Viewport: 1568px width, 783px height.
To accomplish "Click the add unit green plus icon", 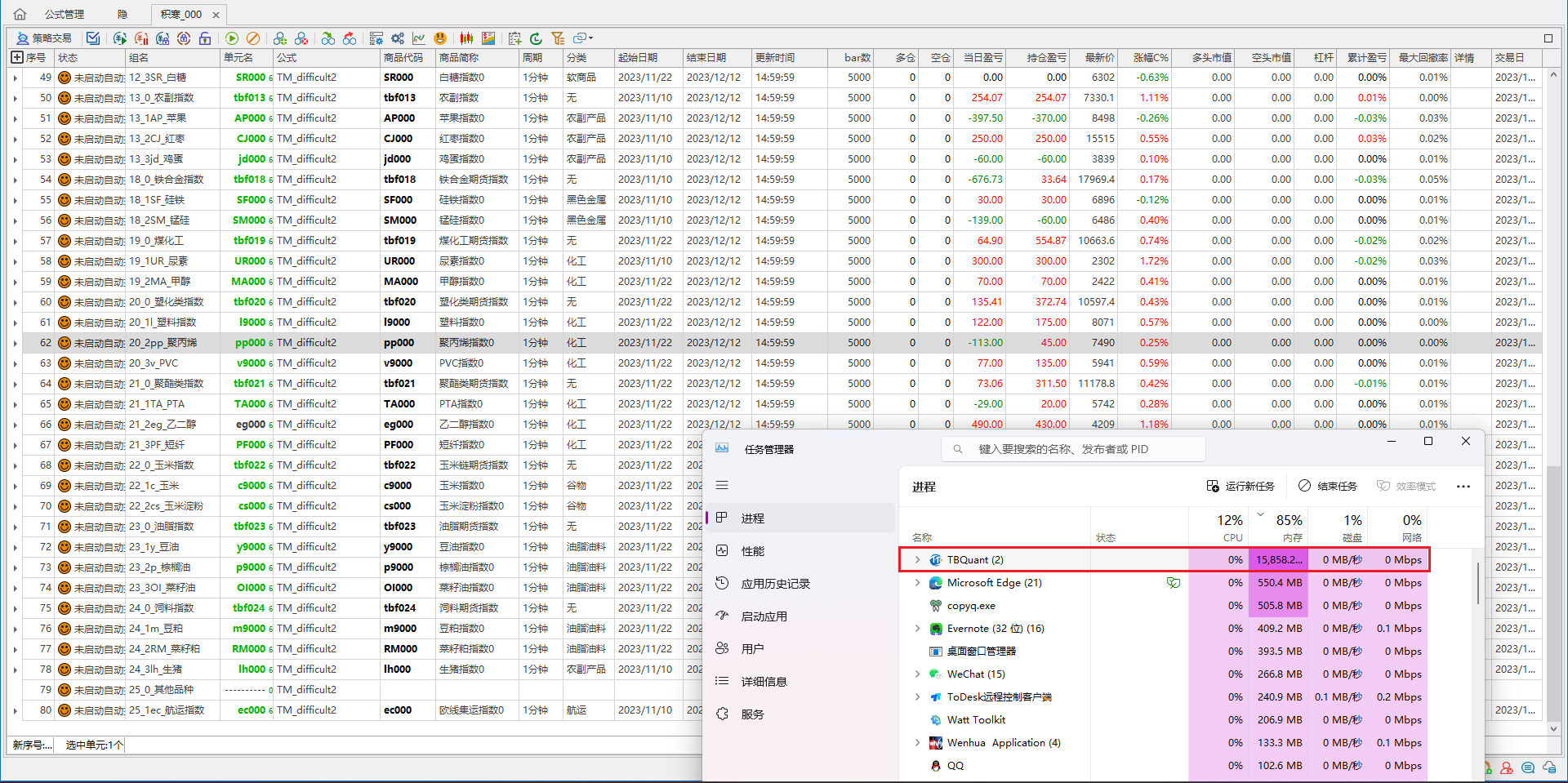I will coord(280,38).
